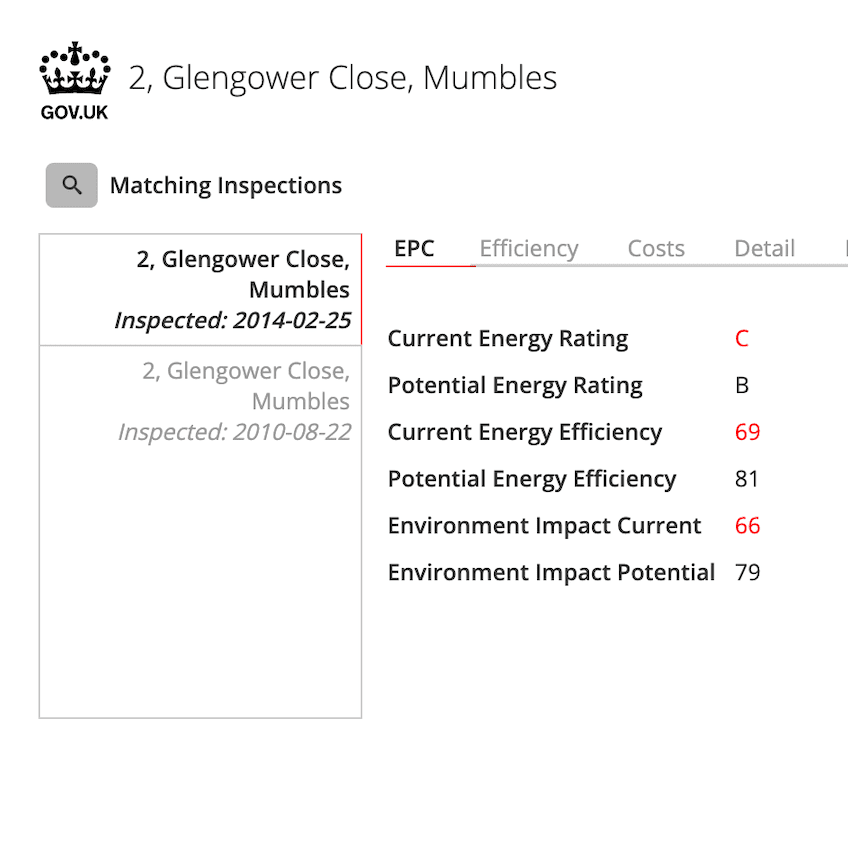Click the Environment Impact Potential label
The image size is (848, 850).
point(551,573)
